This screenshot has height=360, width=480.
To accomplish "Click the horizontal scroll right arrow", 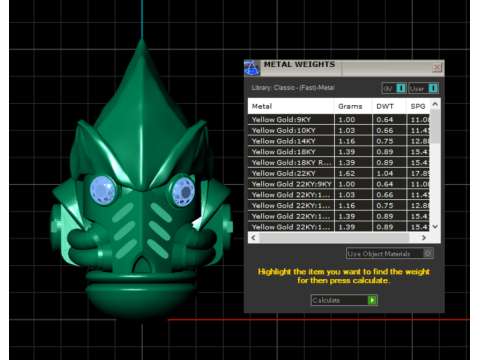I will (424, 238).
